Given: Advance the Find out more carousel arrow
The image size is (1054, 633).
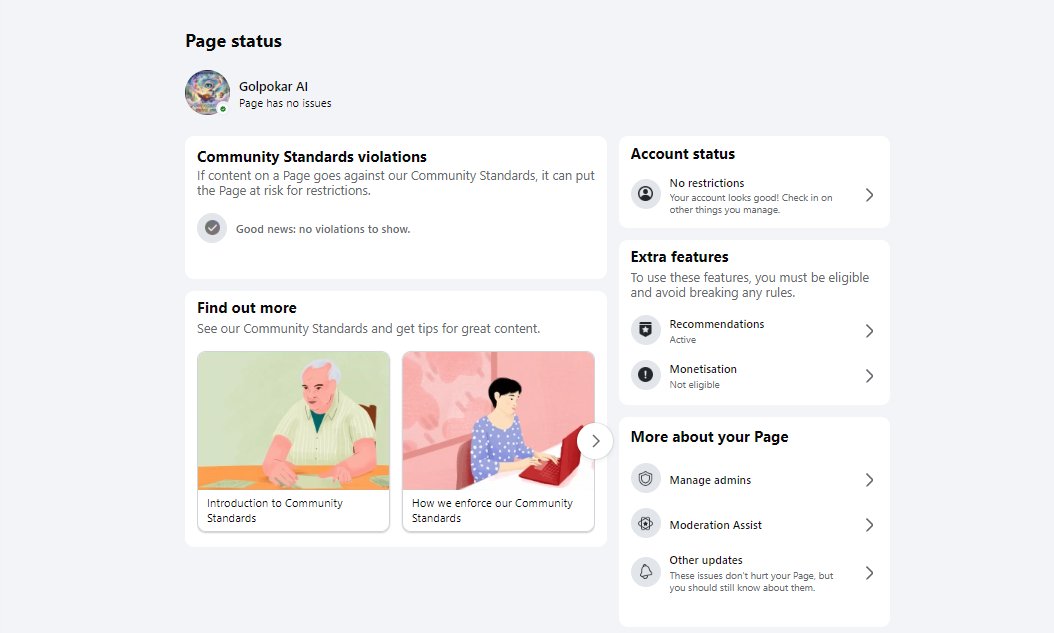Looking at the screenshot, I should pos(595,441).
